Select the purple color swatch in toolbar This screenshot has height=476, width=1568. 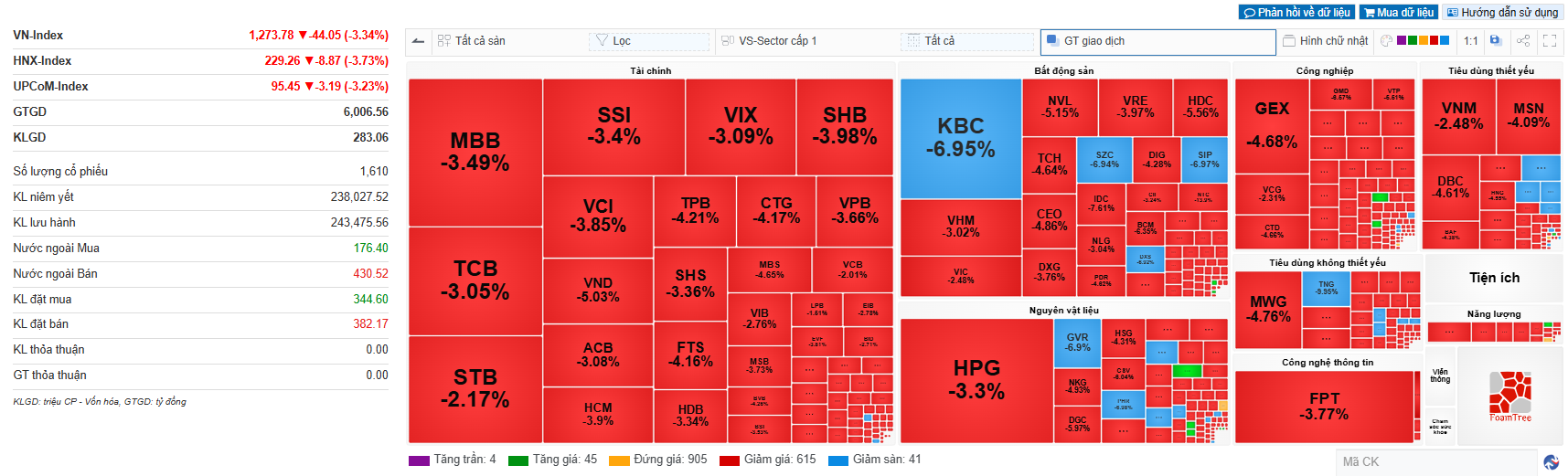pos(1403,40)
